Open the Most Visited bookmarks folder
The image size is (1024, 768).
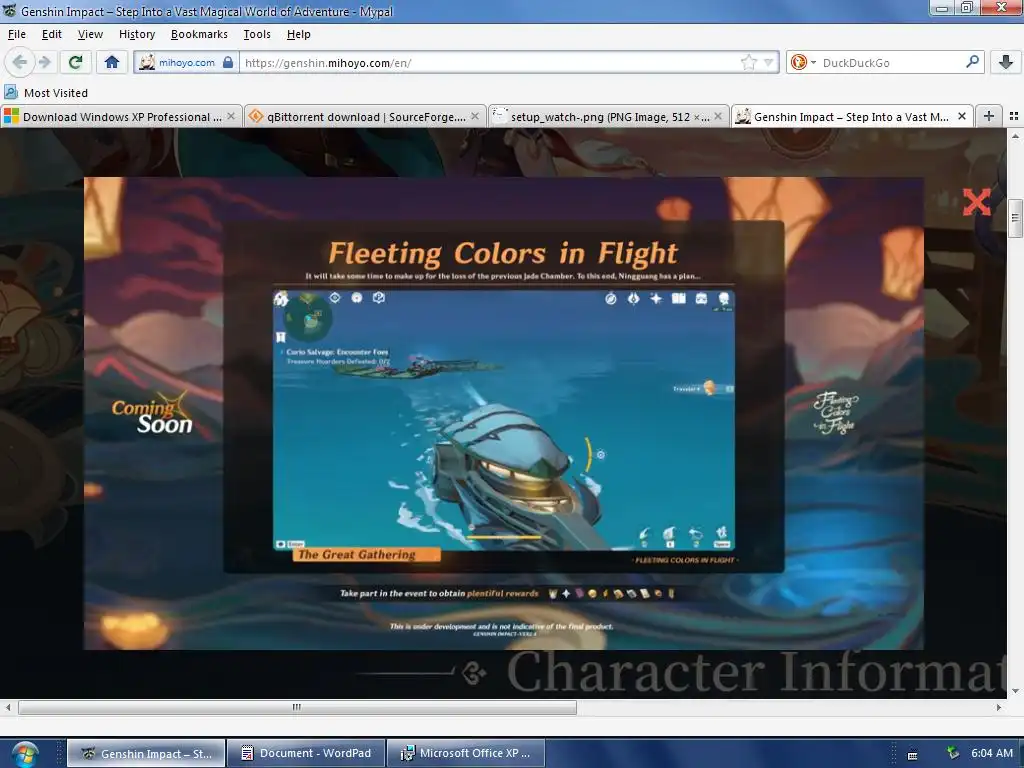point(46,93)
